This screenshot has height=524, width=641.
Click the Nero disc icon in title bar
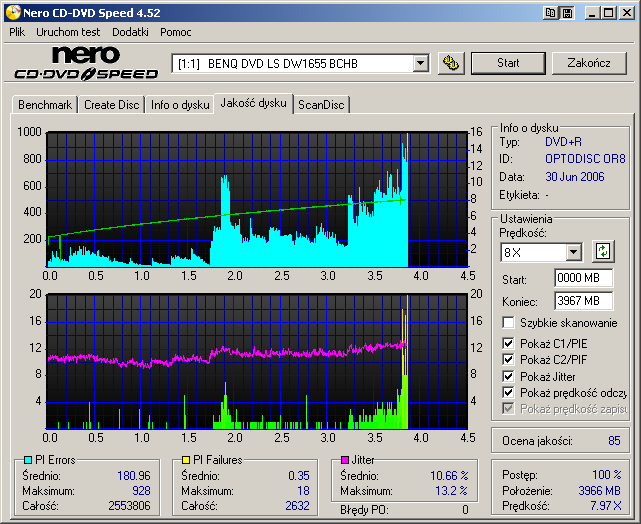[13, 13]
